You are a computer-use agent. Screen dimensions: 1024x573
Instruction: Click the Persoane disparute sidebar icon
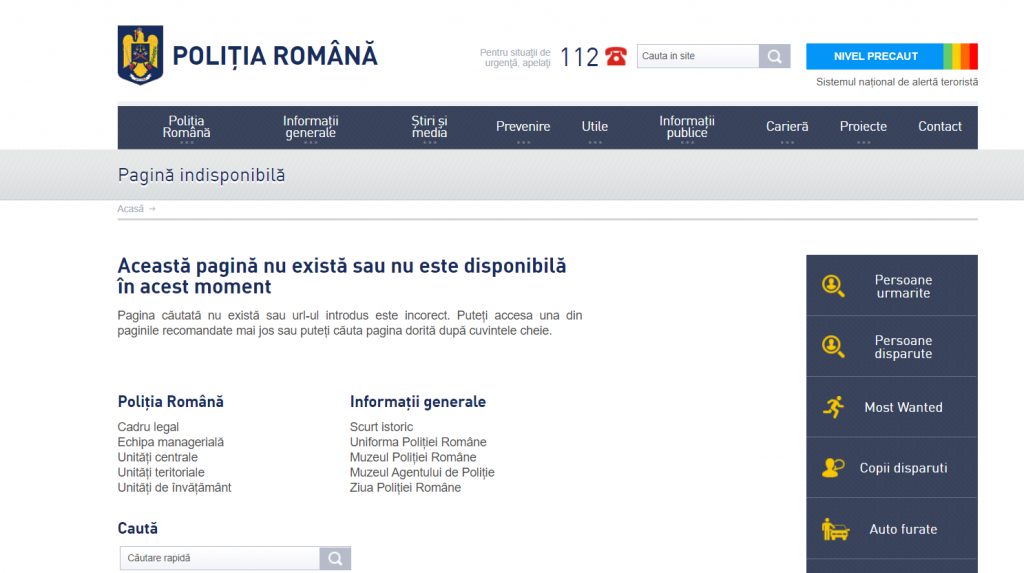(833, 346)
